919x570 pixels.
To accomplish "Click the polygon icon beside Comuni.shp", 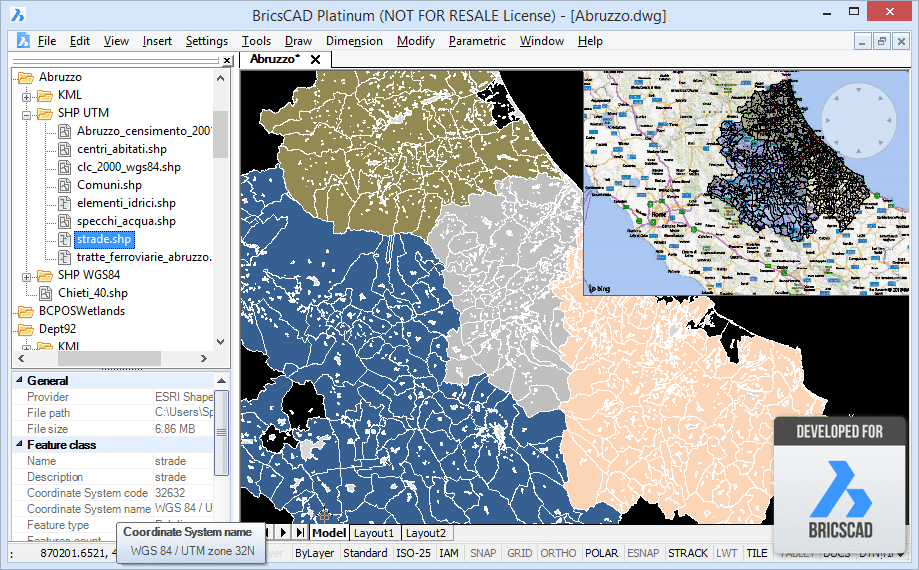I will coord(64,186).
